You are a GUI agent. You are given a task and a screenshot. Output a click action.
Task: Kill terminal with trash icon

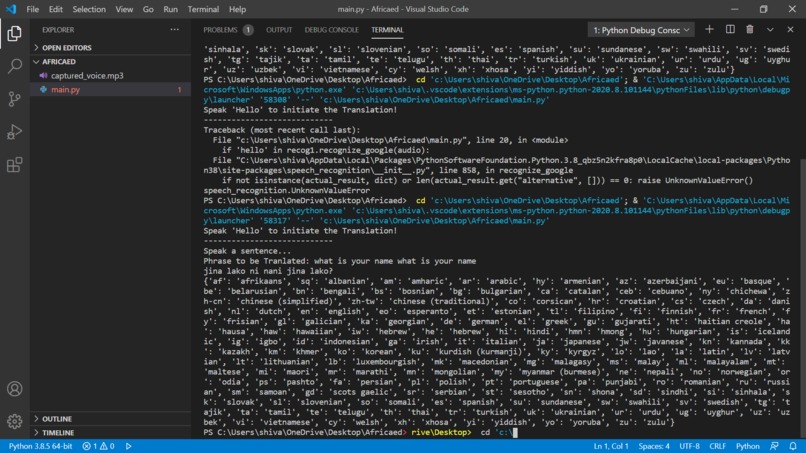[x=750, y=29]
